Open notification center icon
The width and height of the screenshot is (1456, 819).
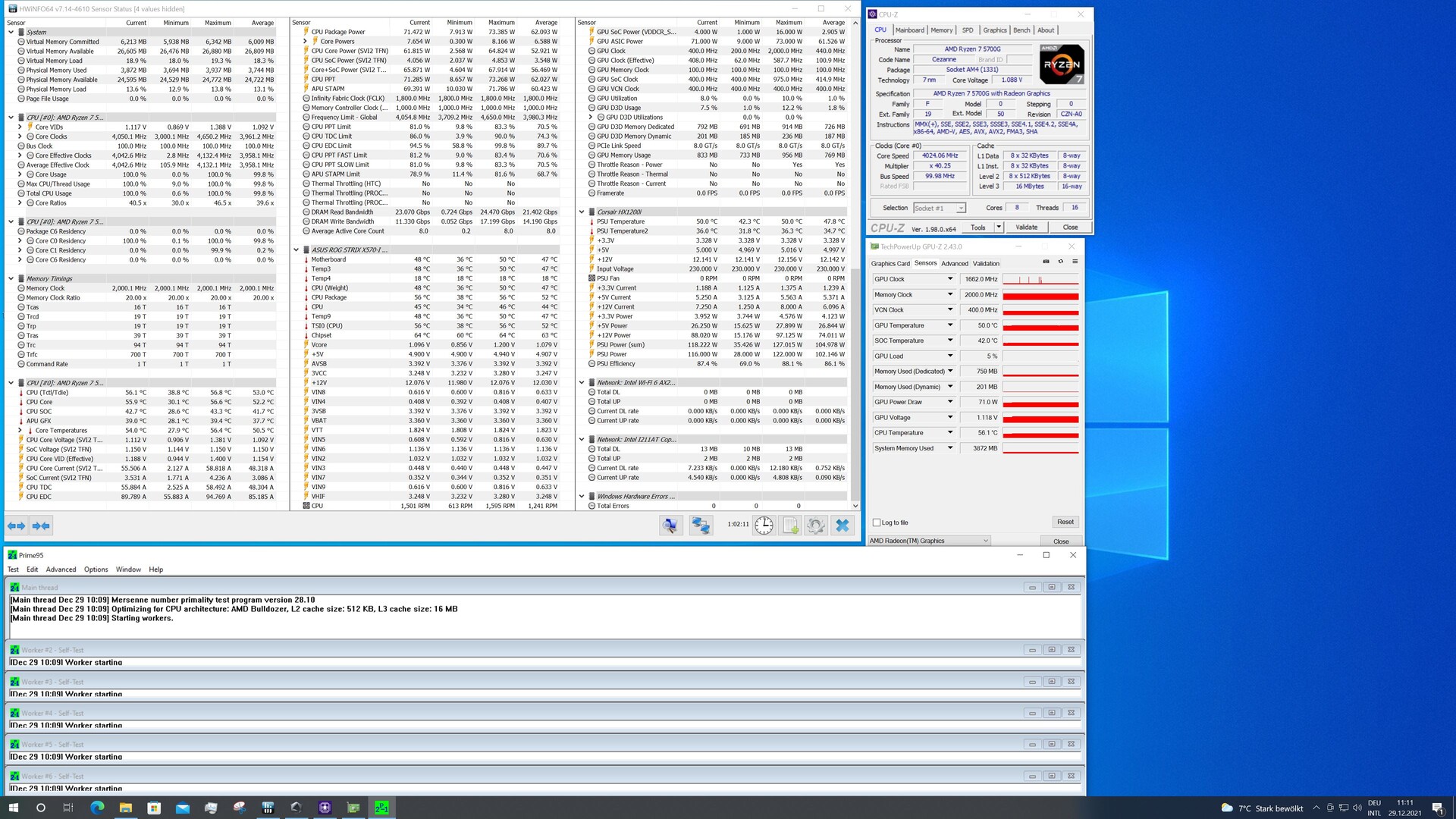point(1438,808)
